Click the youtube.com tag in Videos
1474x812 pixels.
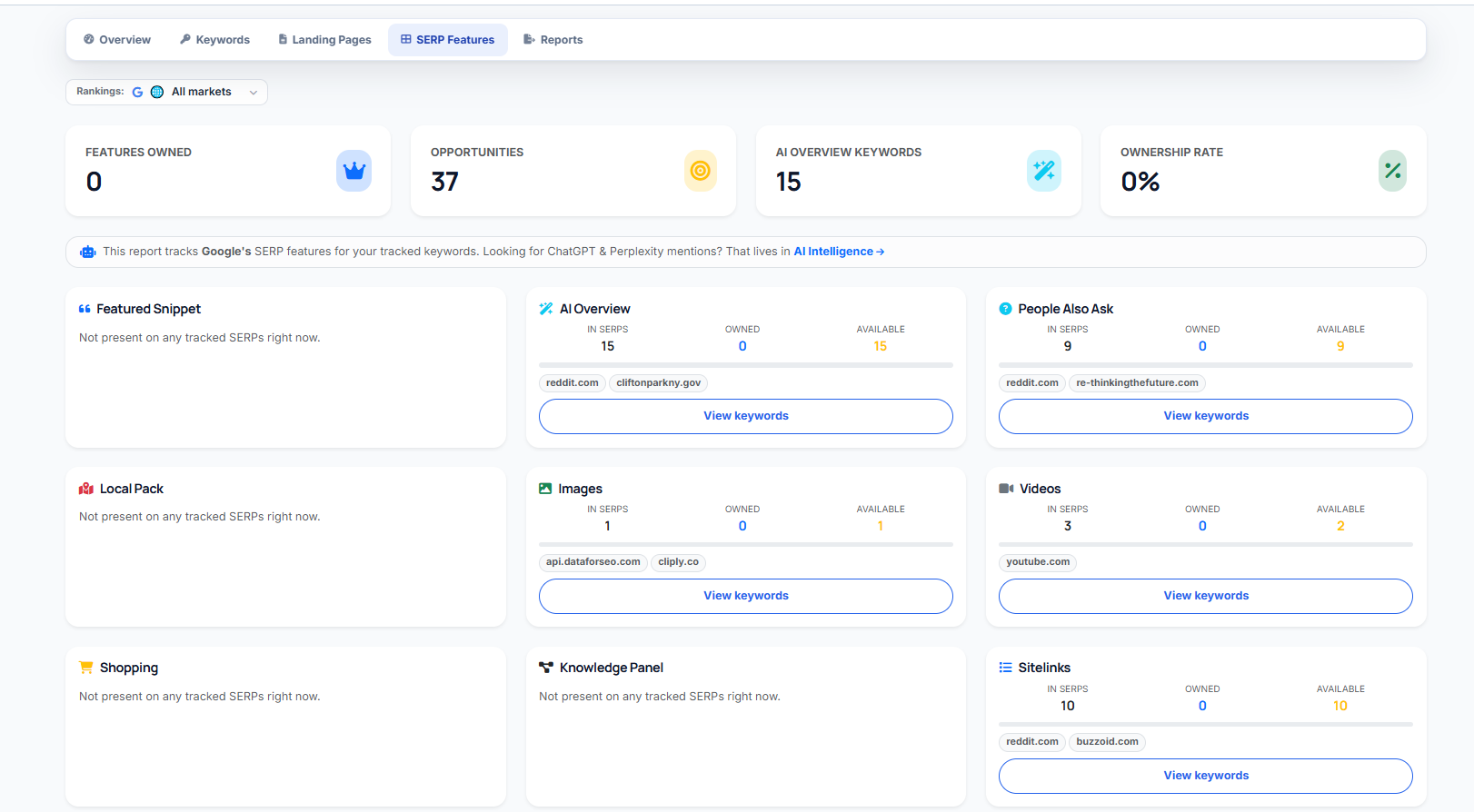pyautogui.click(x=1038, y=562)
